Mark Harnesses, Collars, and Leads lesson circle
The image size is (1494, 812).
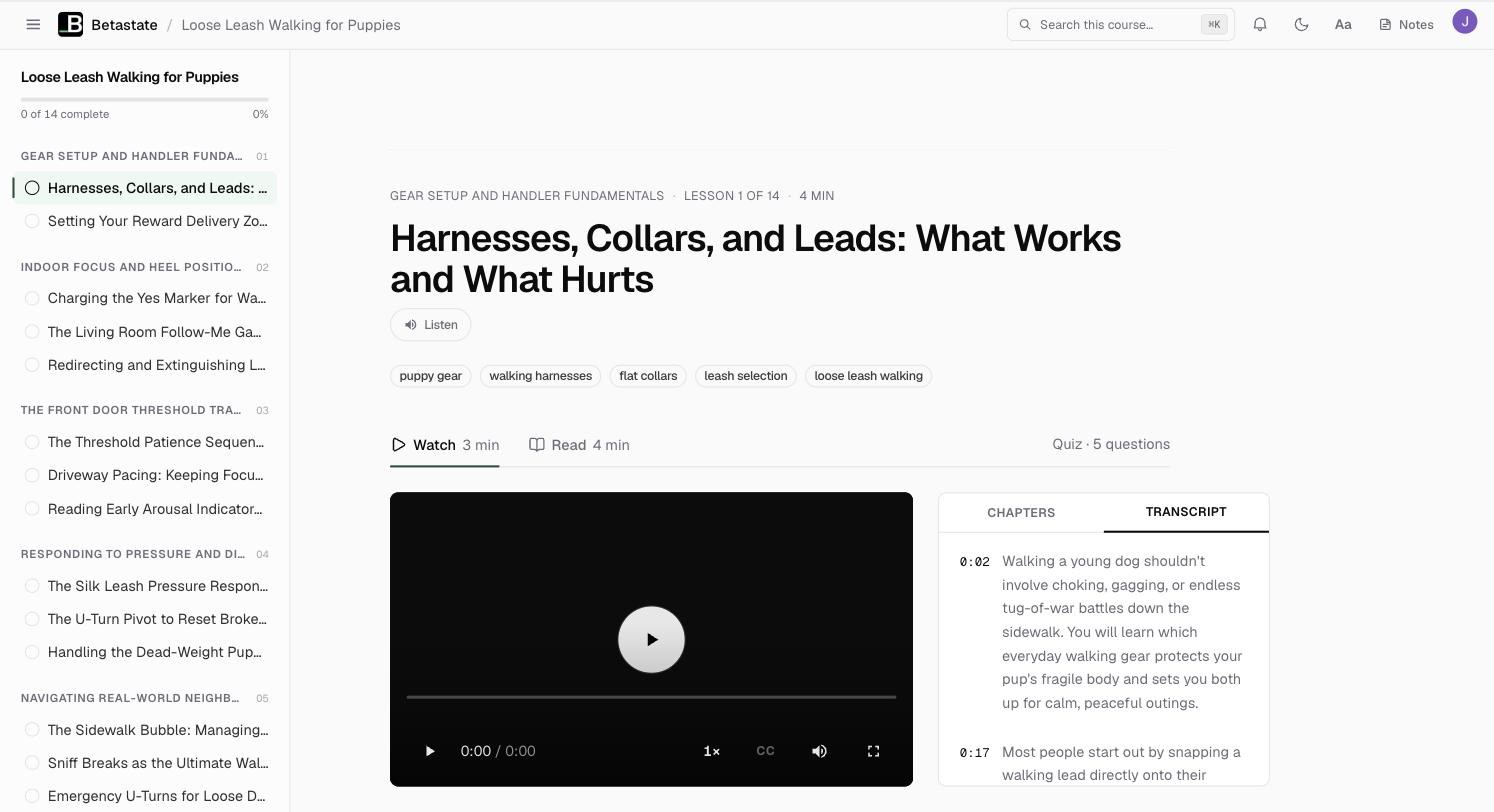click(x=32, y=188)
